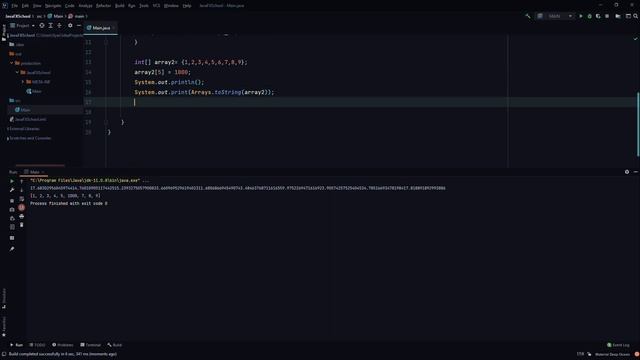This screenshot has height=360, width=640.
Task: Click the line 37 caret row in editor
Action: [361, 102]
